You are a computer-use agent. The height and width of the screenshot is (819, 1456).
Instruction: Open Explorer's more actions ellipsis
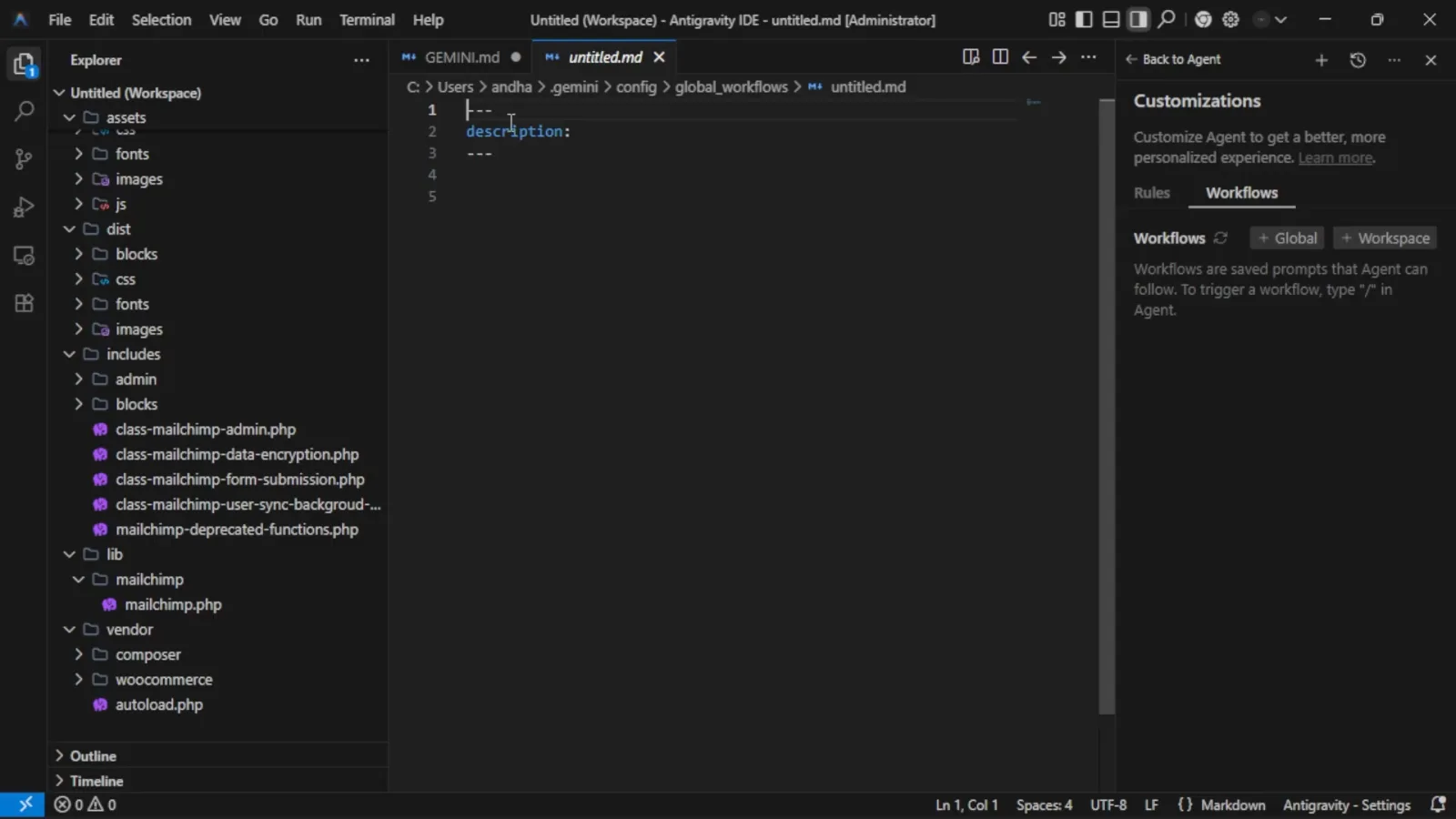pos(361,60)
